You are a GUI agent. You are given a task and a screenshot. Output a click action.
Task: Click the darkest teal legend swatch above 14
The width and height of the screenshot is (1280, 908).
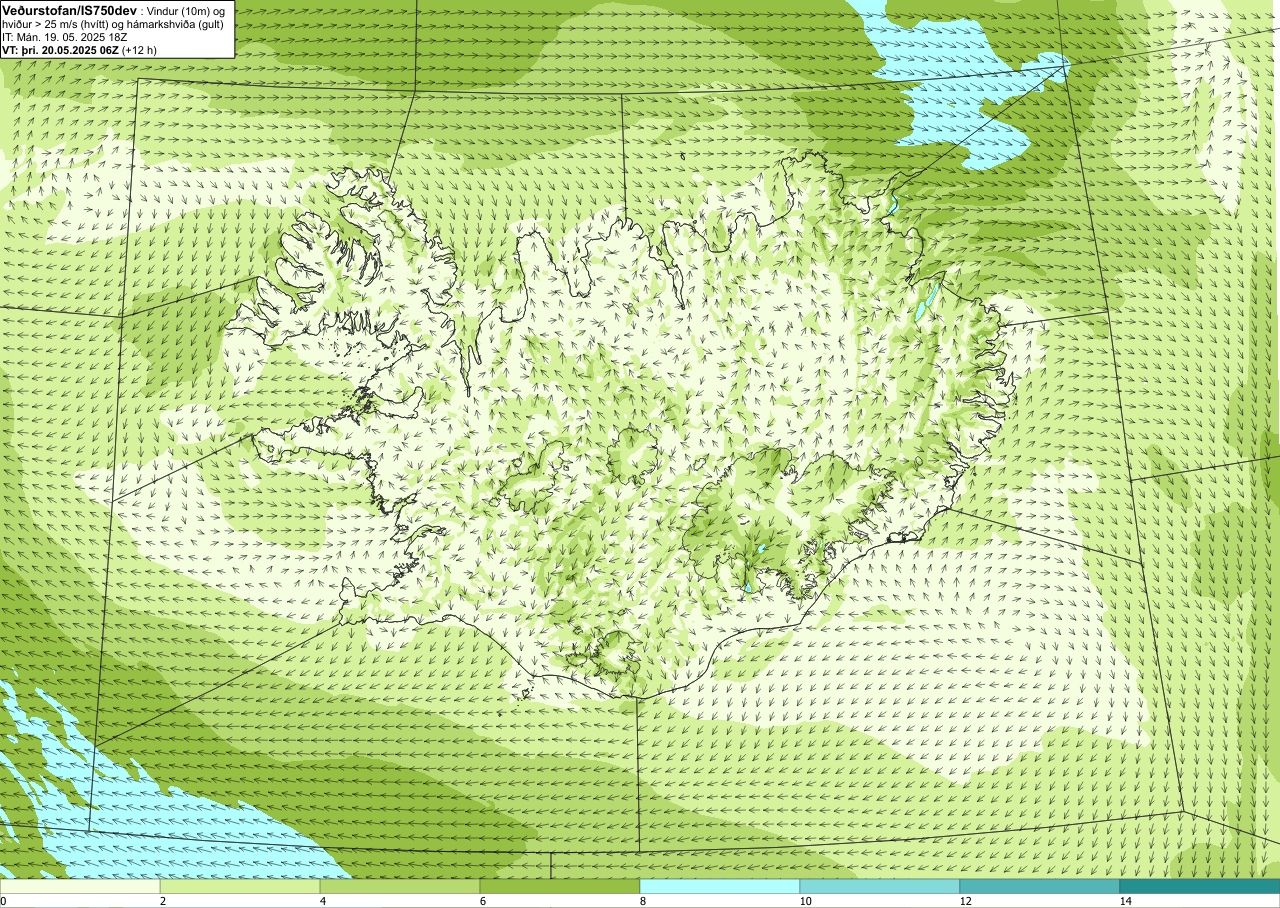[x=1200, y=886]
